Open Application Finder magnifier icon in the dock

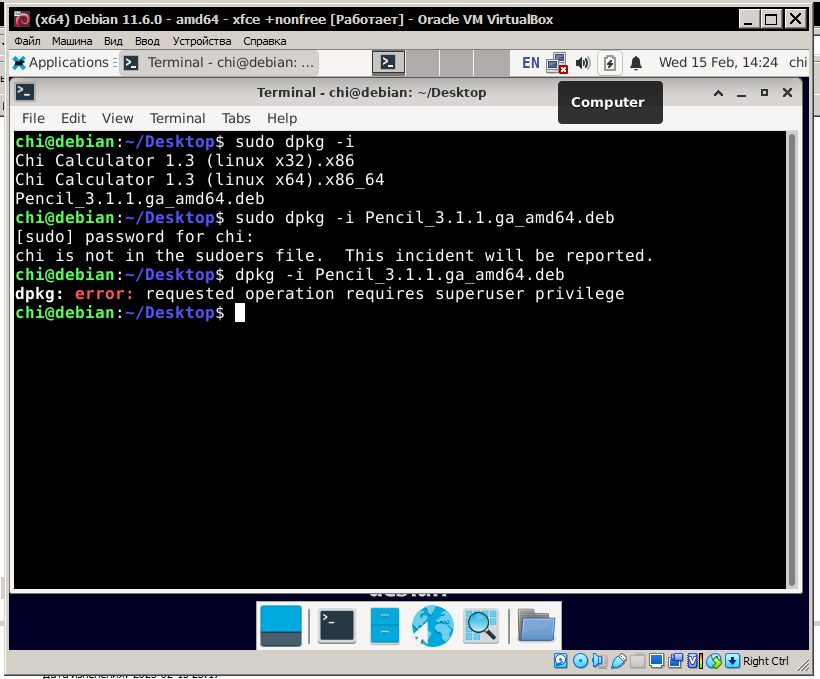point(481,626)
